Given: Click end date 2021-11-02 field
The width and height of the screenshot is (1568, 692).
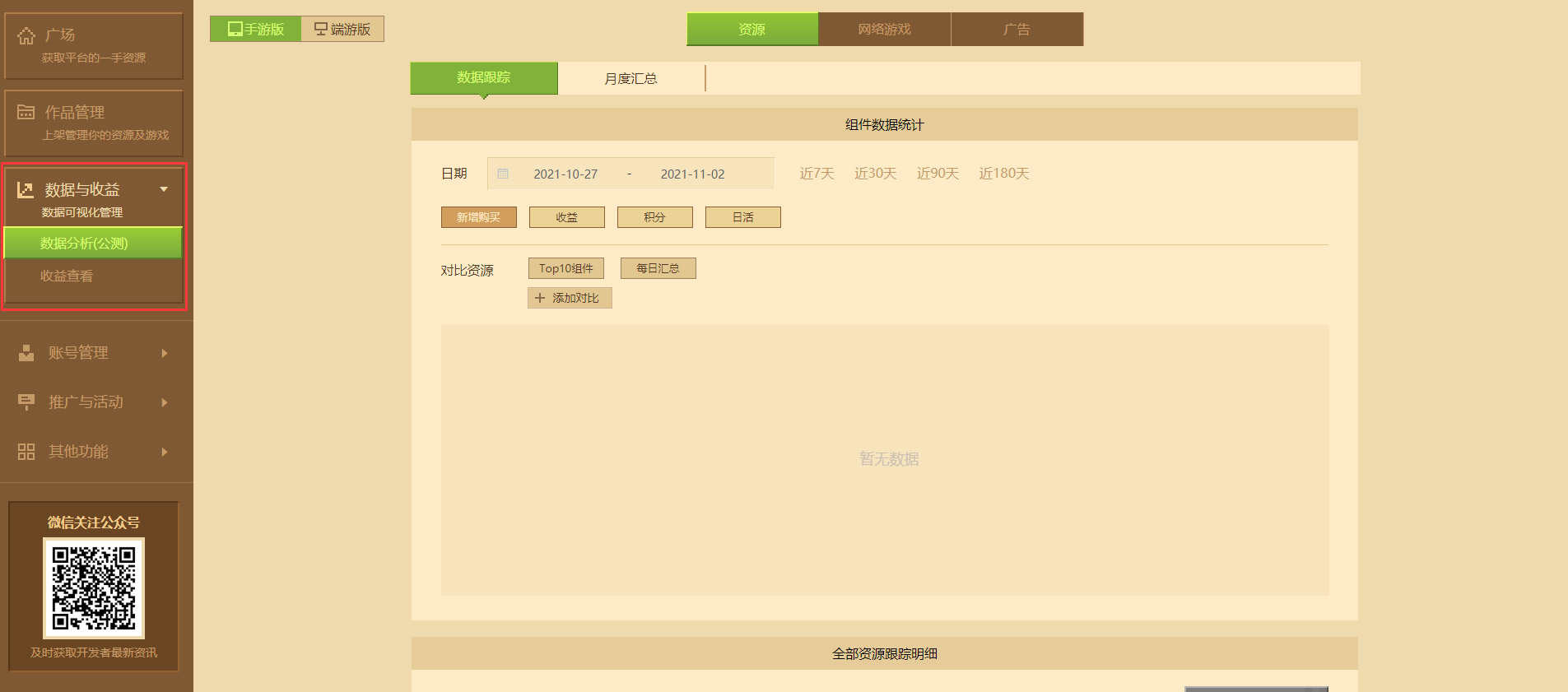Looking at the screenshot, I should (x=693, y=174).
